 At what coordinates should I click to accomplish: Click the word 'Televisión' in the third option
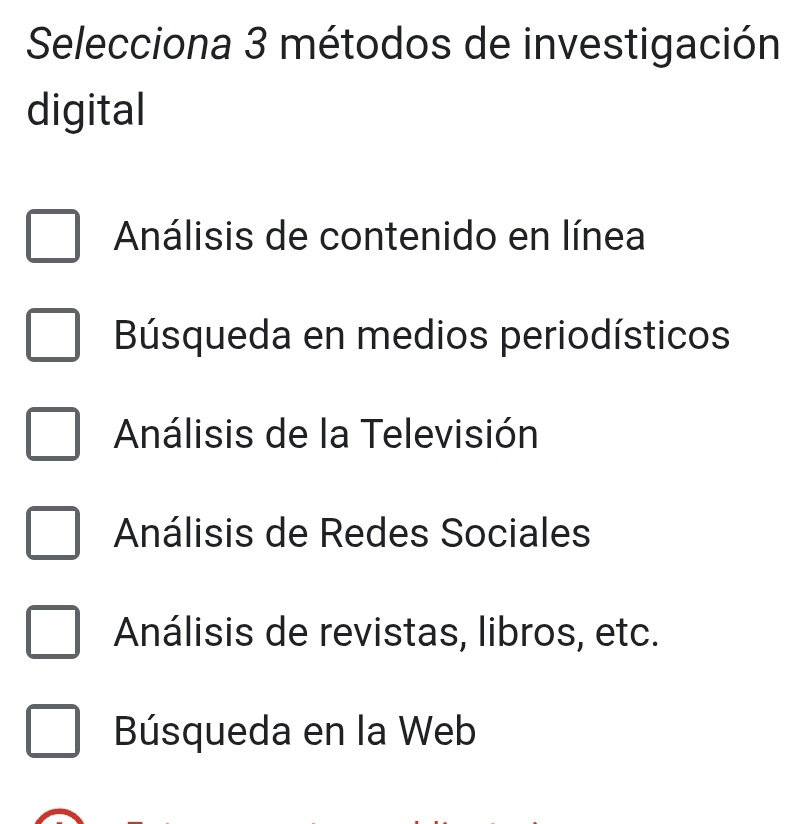[449, 434]
